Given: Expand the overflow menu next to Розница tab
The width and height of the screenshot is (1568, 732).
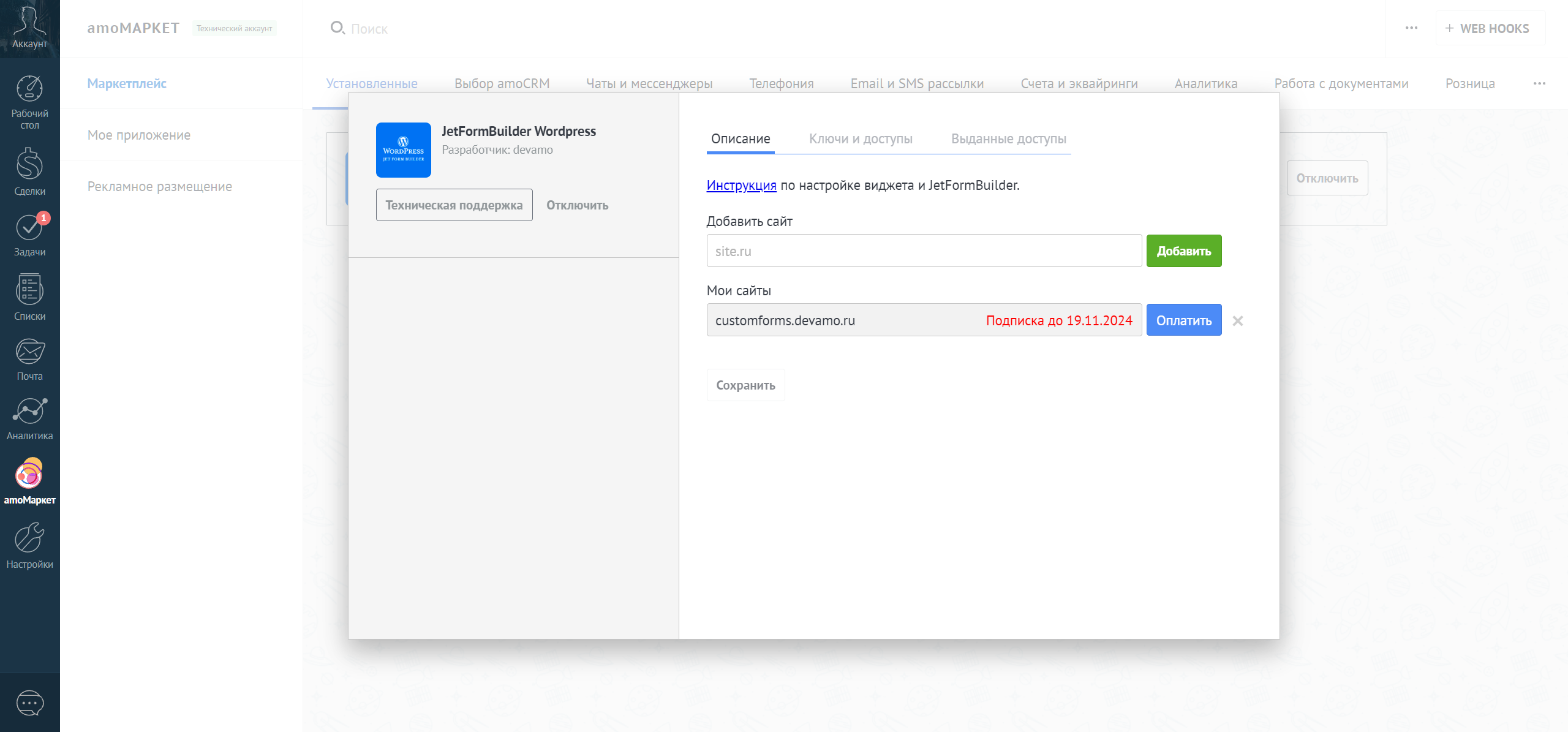Looking at the screenshot, I should pos(1540,84).
